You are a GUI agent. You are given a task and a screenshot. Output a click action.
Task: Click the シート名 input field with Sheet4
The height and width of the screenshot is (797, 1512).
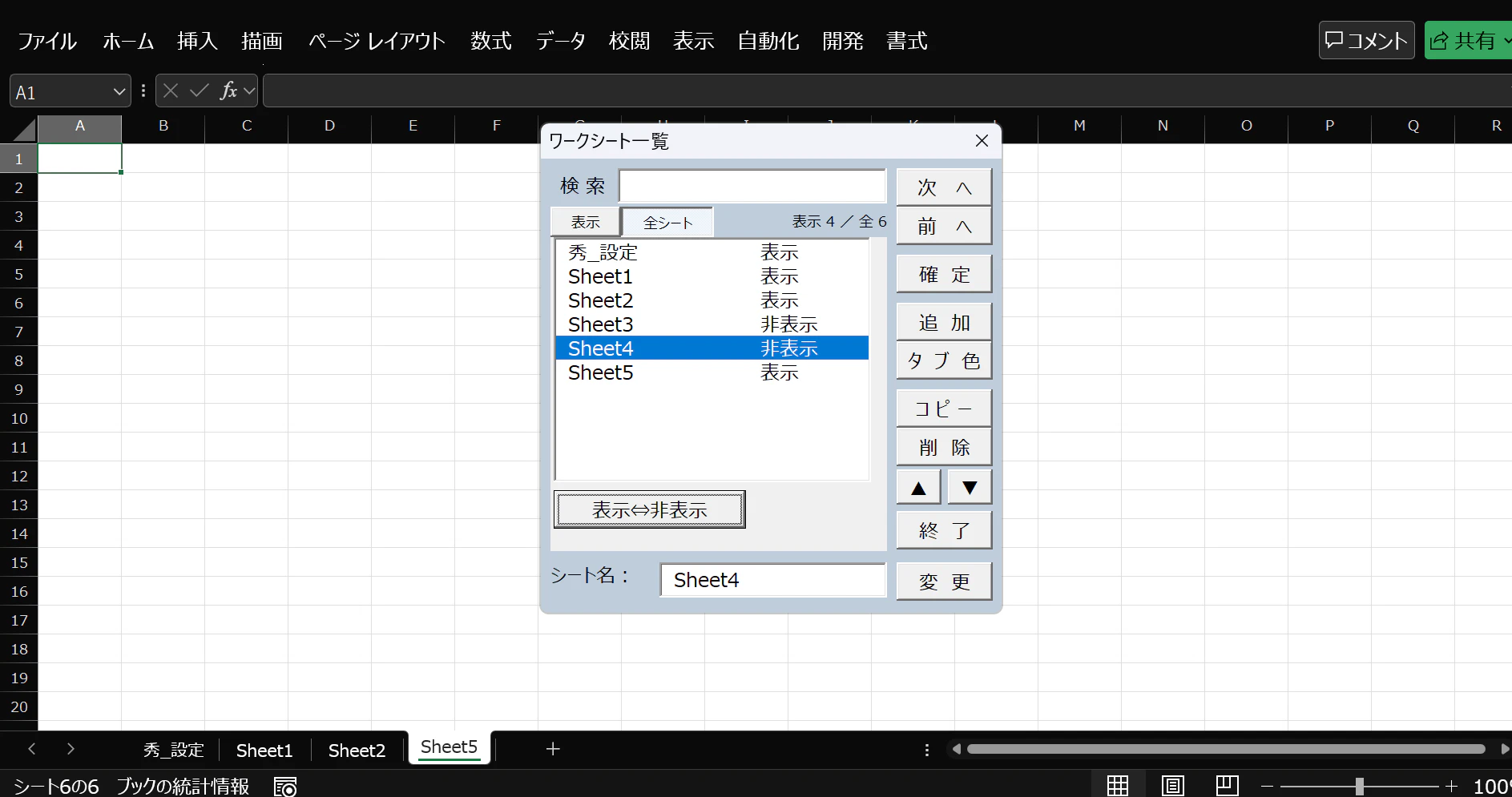tap(772, 580)
